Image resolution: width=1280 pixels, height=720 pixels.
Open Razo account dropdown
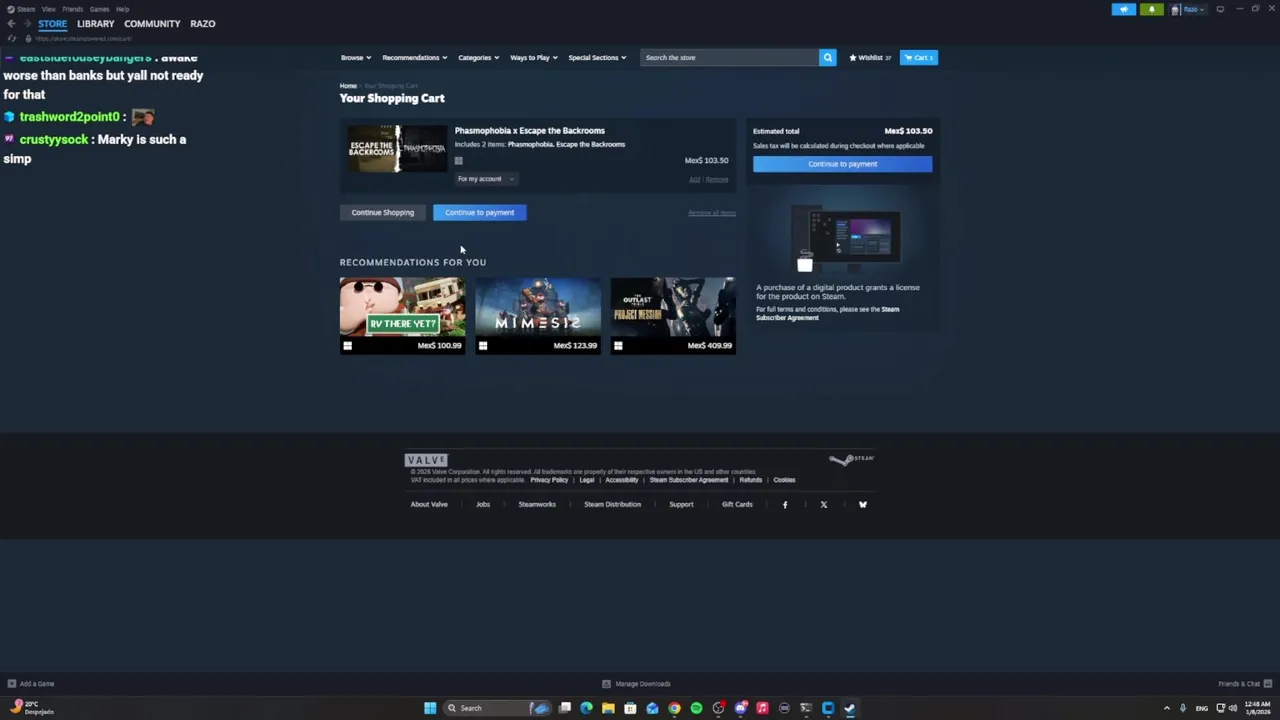tap(1189, 9)
